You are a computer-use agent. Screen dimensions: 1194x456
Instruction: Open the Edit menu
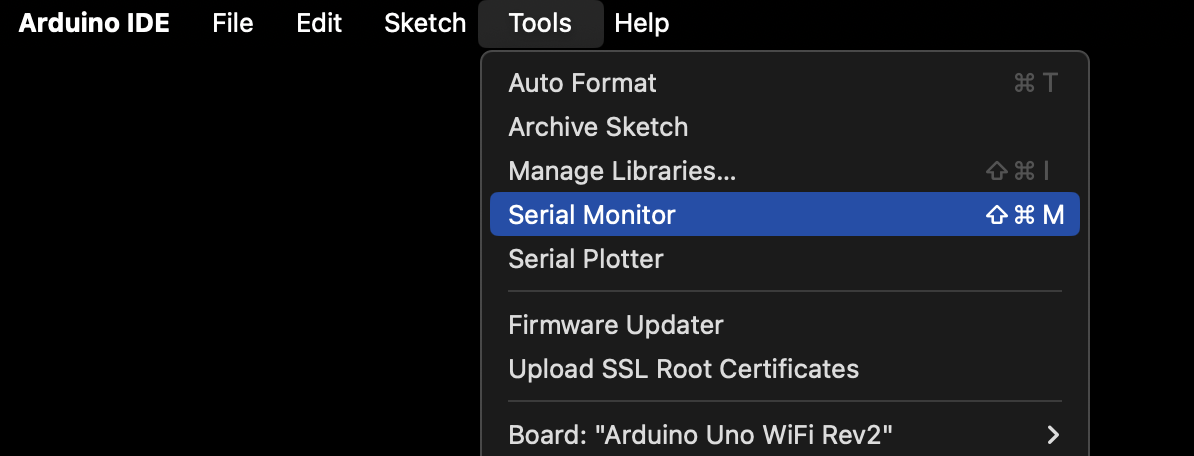318,23
